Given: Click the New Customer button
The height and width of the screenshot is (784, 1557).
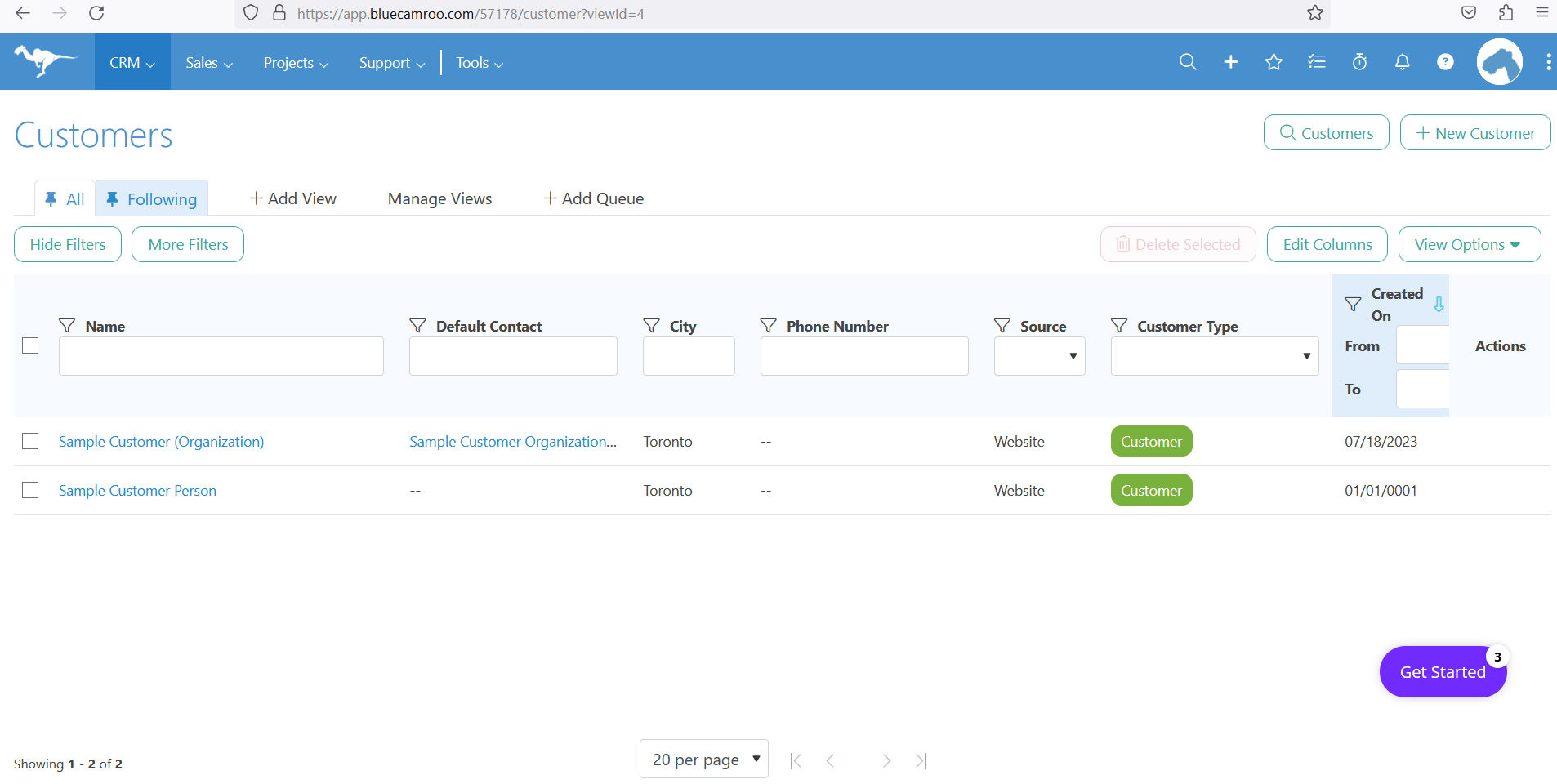Looking at the screenshot, I should [1475, 132].
